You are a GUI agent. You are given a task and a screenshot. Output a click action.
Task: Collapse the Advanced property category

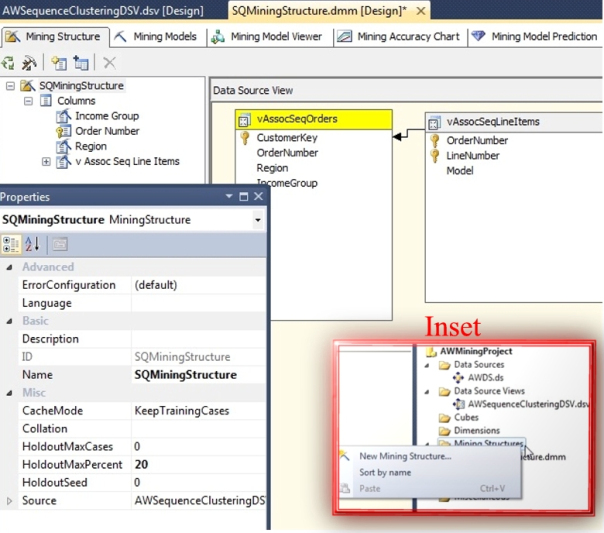tap(9, 267)
